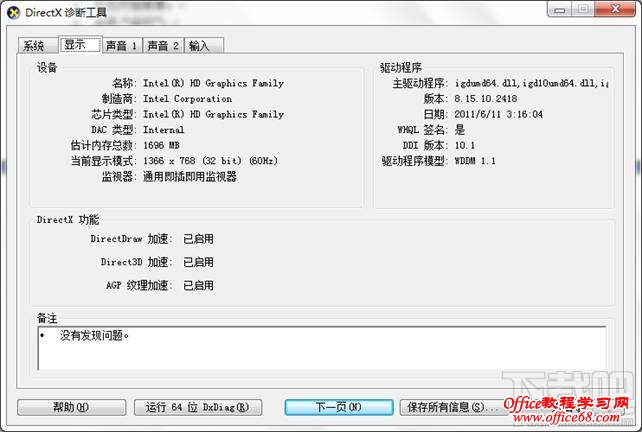Click 运行 64 位 DxDiag button

(x=198, y=407)
